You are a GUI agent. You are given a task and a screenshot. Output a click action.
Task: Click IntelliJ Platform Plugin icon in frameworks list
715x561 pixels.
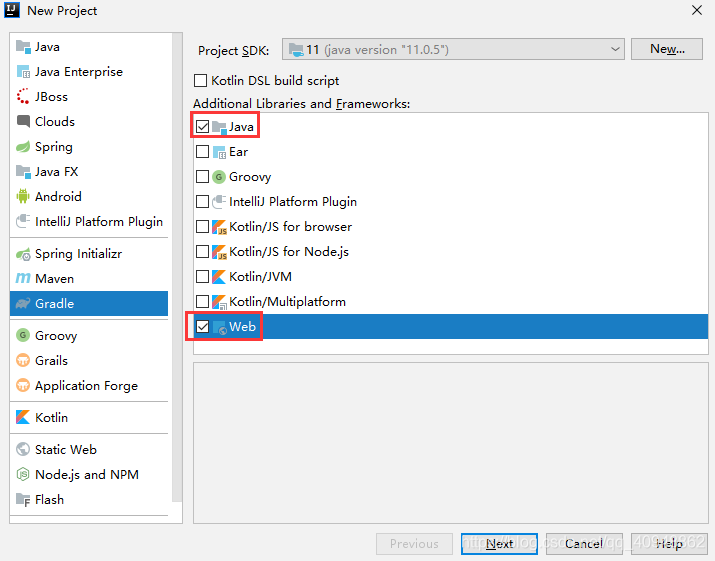(219, 202)
